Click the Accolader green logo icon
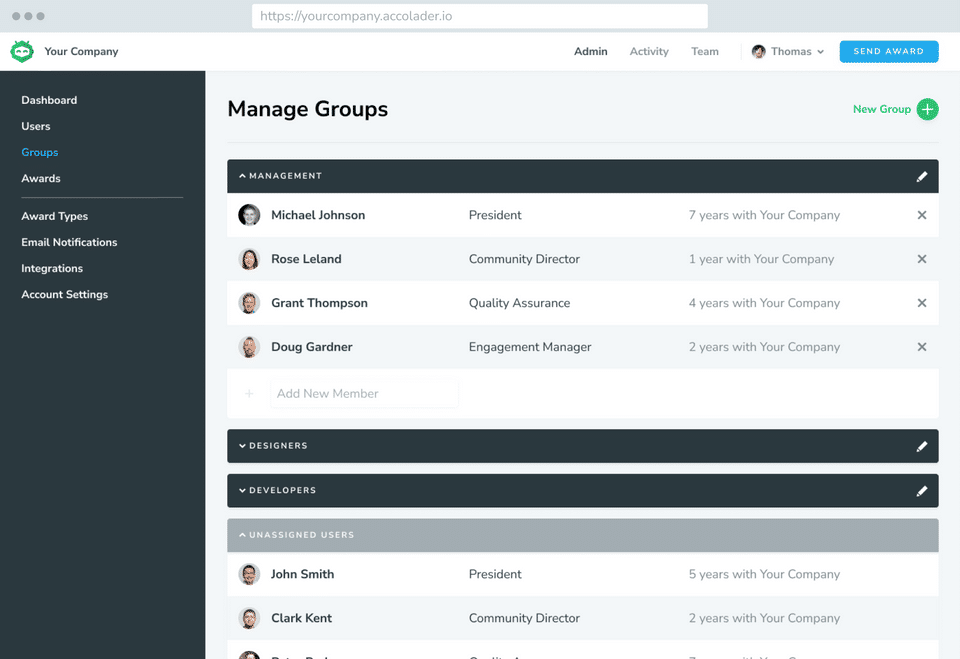This screenshot has height=659, width=960. pos(22,52)
